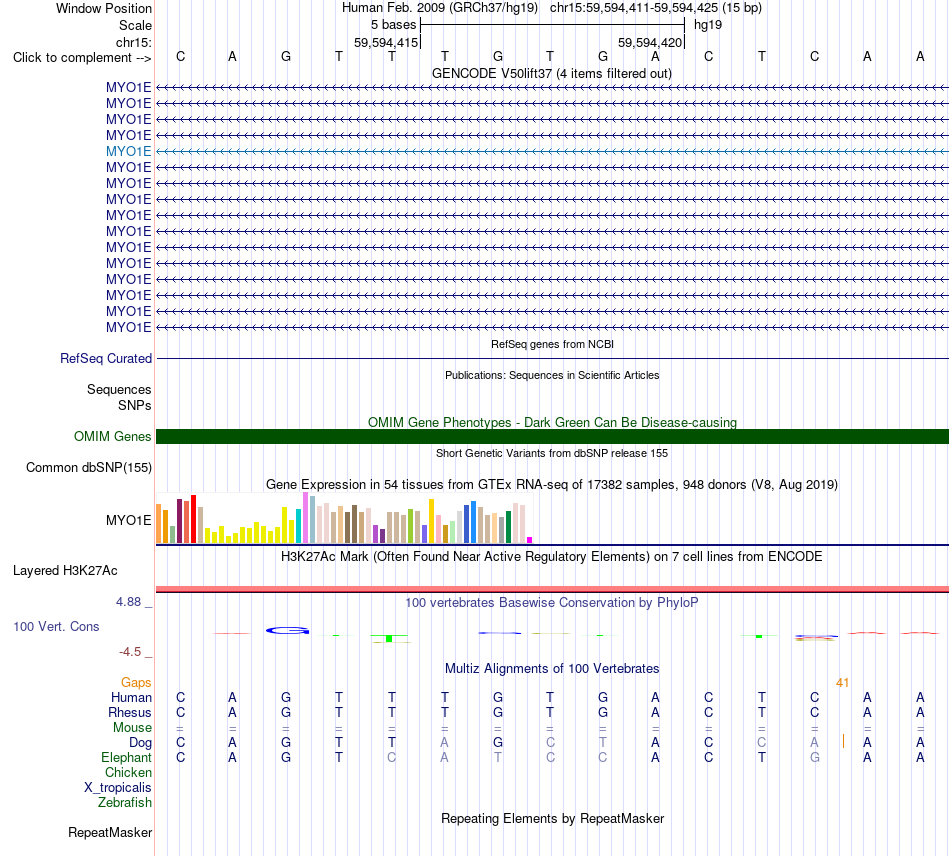Open the OMIM Gene Phenotypes track title
Viewport: 950px width, 856px height.
click(x=552, y=422)
